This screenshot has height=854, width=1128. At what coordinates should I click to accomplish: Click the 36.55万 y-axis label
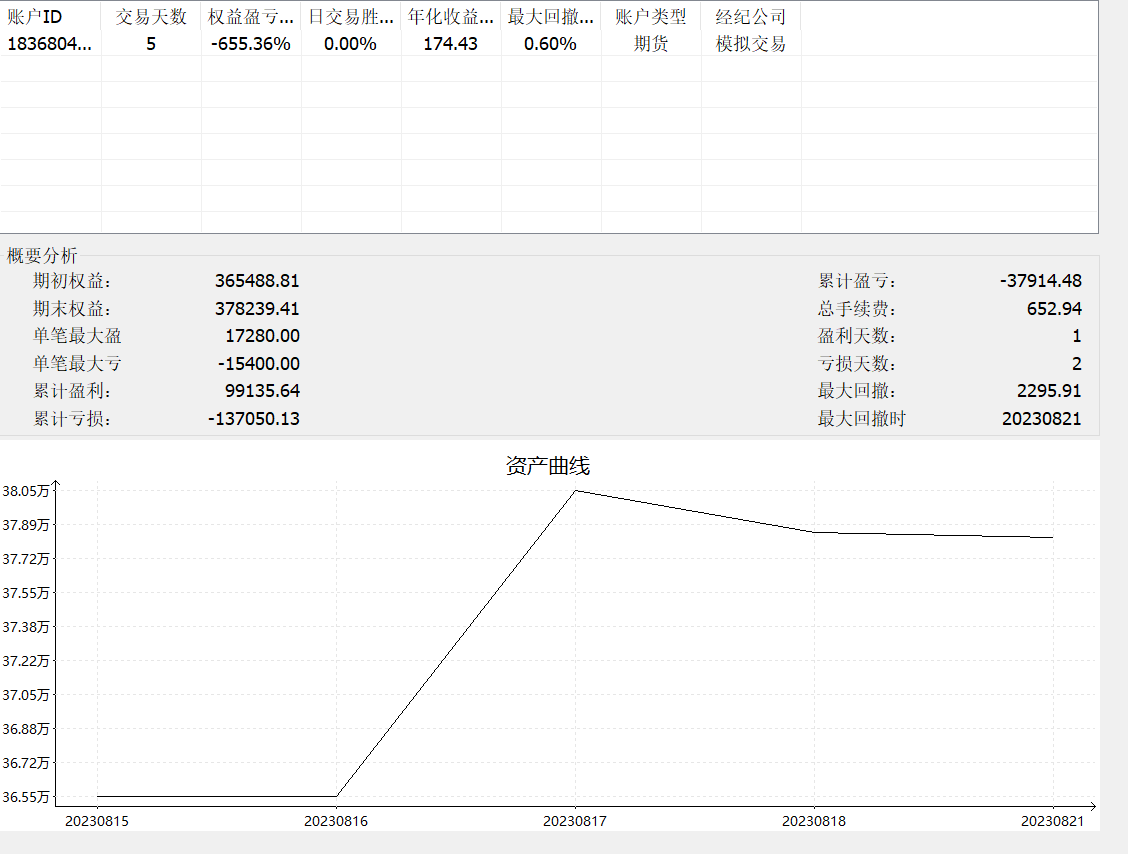click(x=26, y=796)
